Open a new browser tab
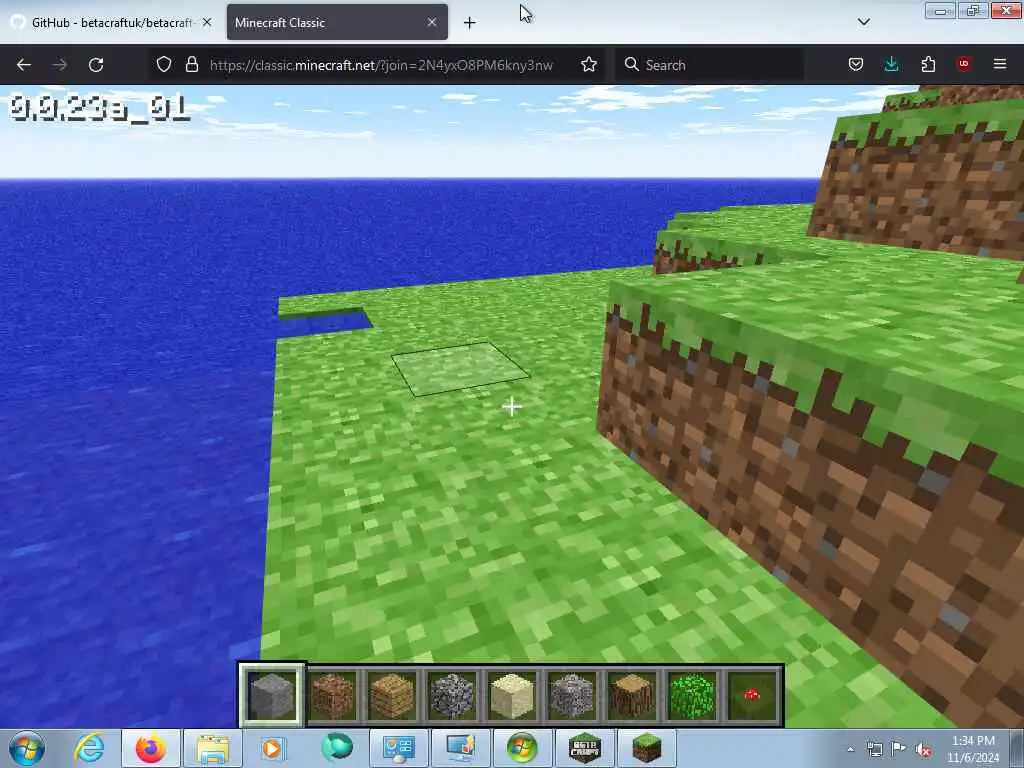Screen dimensions: 1024x768 coord(470,23)
